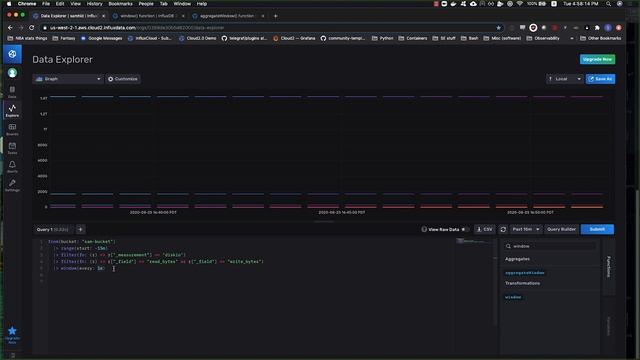Screen dimensions: 640x360
Task: Select the Explore sidebar icon
Action: coord(12,110)
